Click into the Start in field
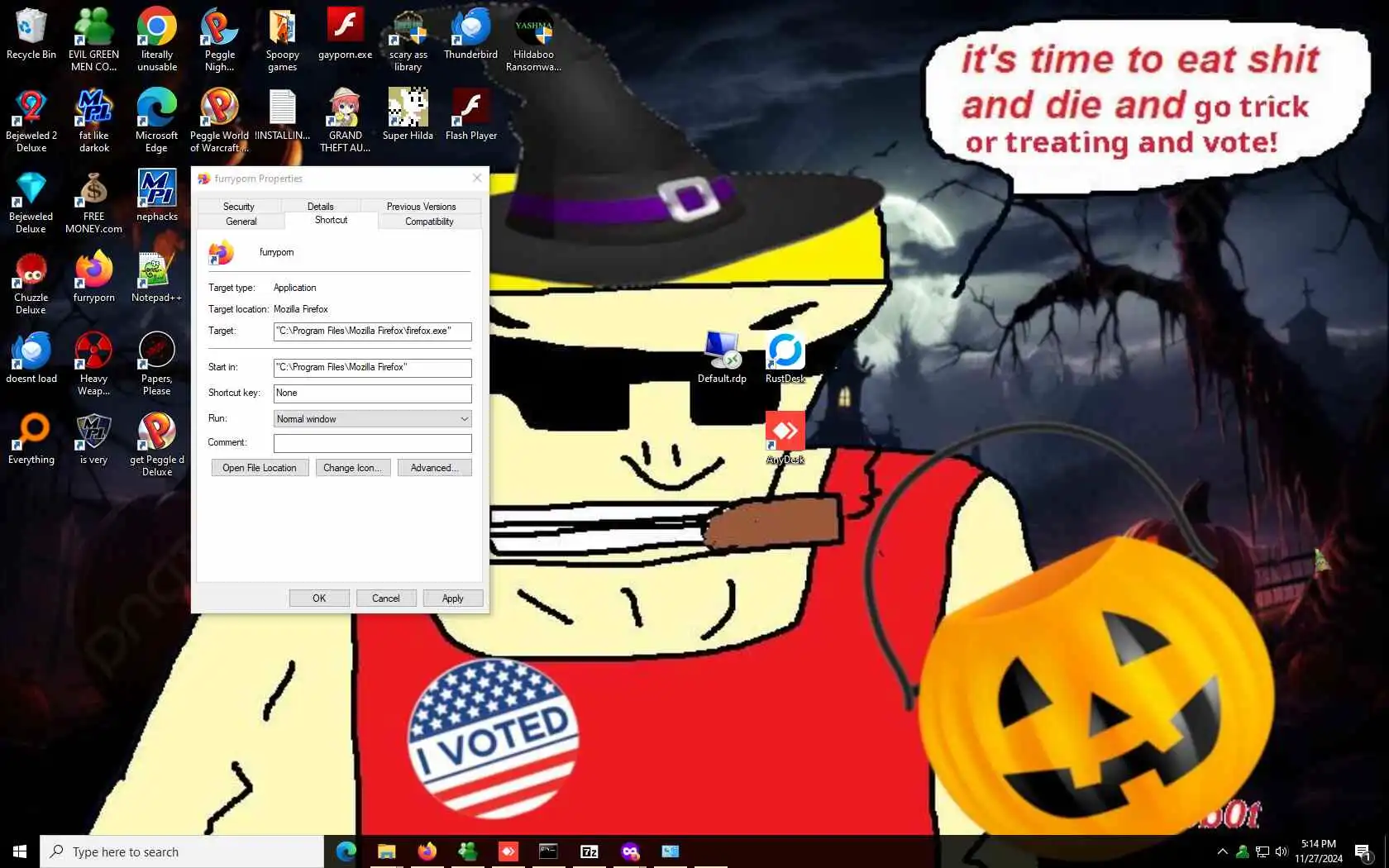 click(372, 368)
